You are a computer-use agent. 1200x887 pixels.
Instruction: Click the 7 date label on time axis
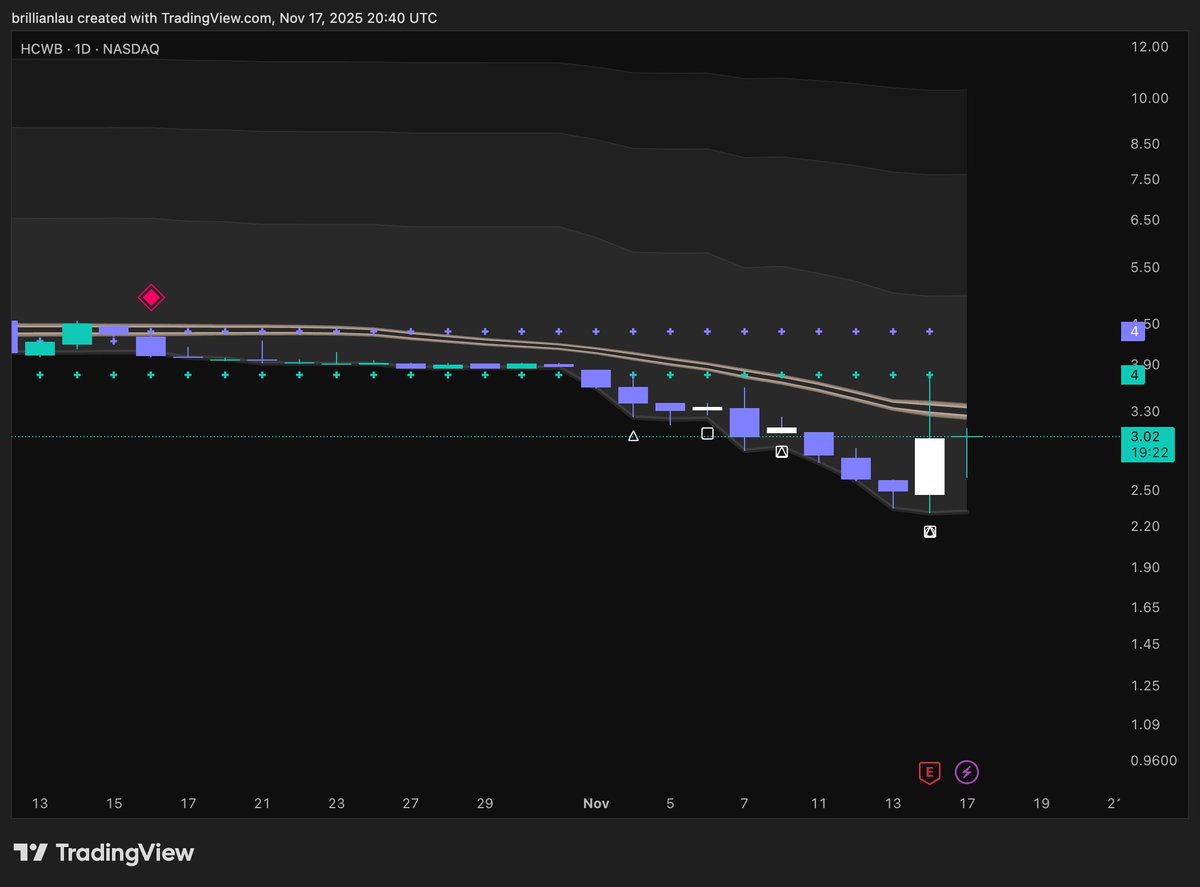(x=744, y=803)
